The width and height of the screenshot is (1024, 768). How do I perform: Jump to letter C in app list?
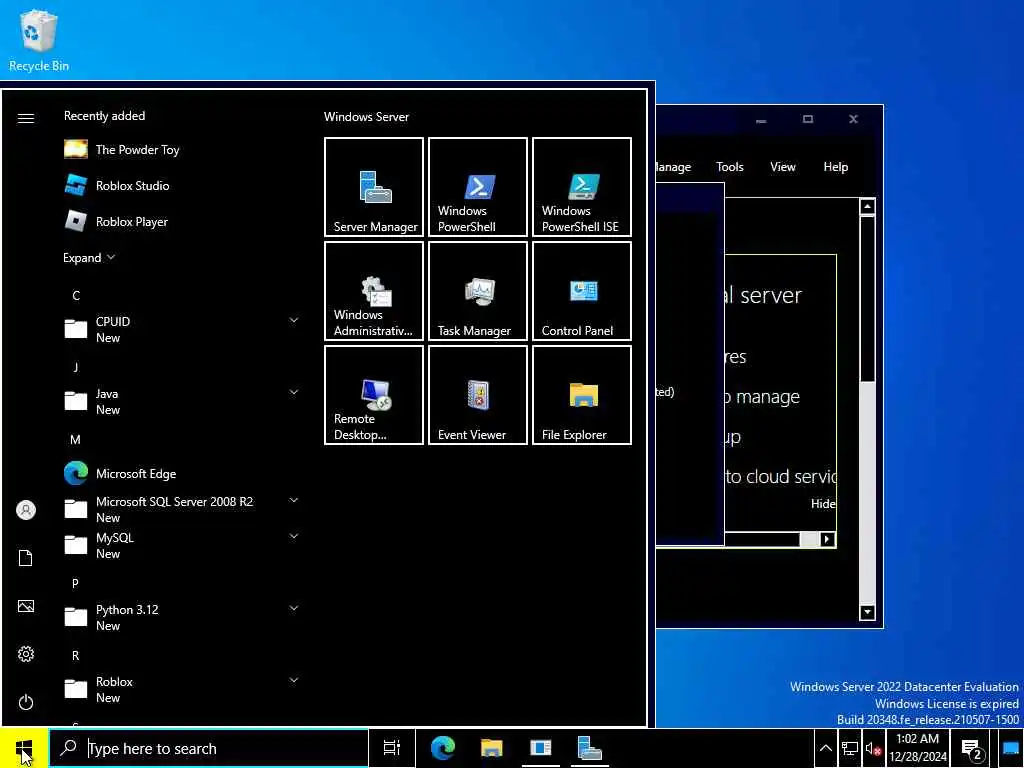[76, 295]
